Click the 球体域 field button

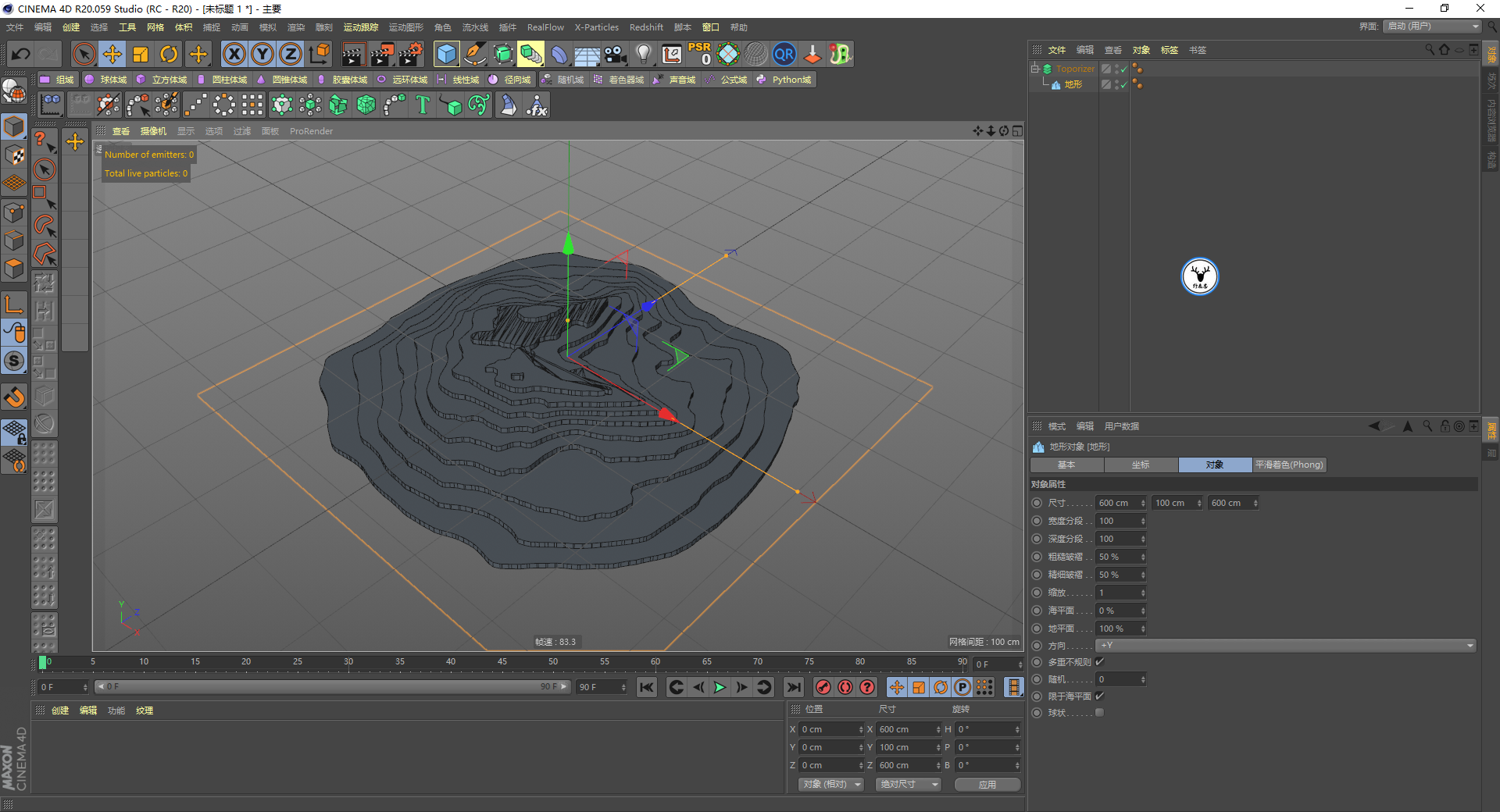point(106,80)
